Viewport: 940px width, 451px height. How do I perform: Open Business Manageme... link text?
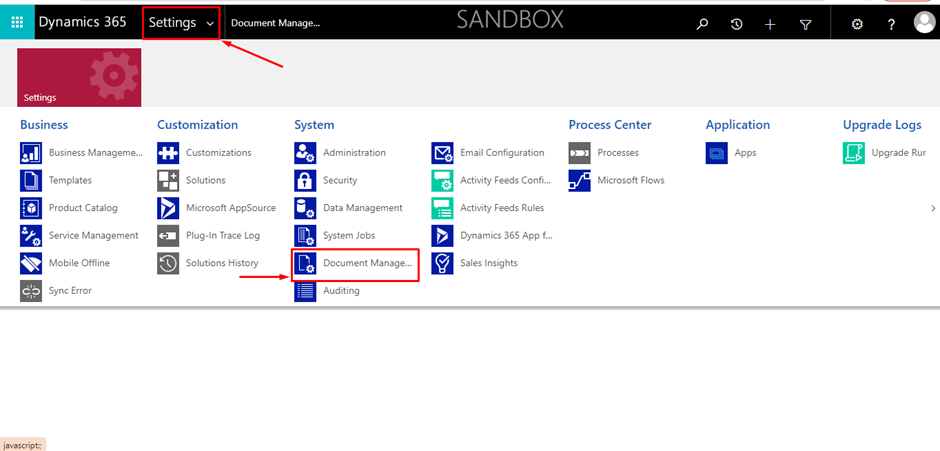pos(96,153)
